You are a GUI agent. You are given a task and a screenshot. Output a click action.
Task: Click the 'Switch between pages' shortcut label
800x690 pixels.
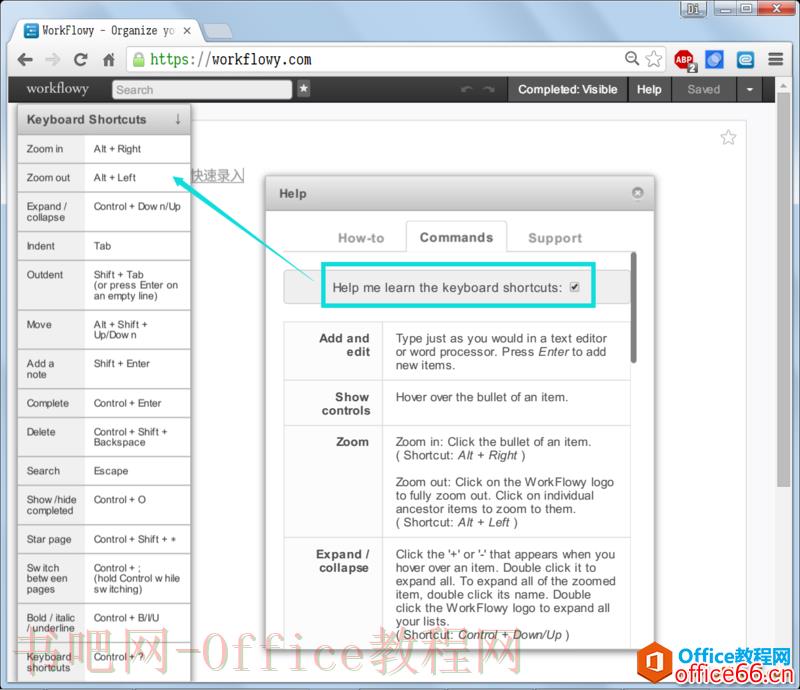(x=47, y=579)
